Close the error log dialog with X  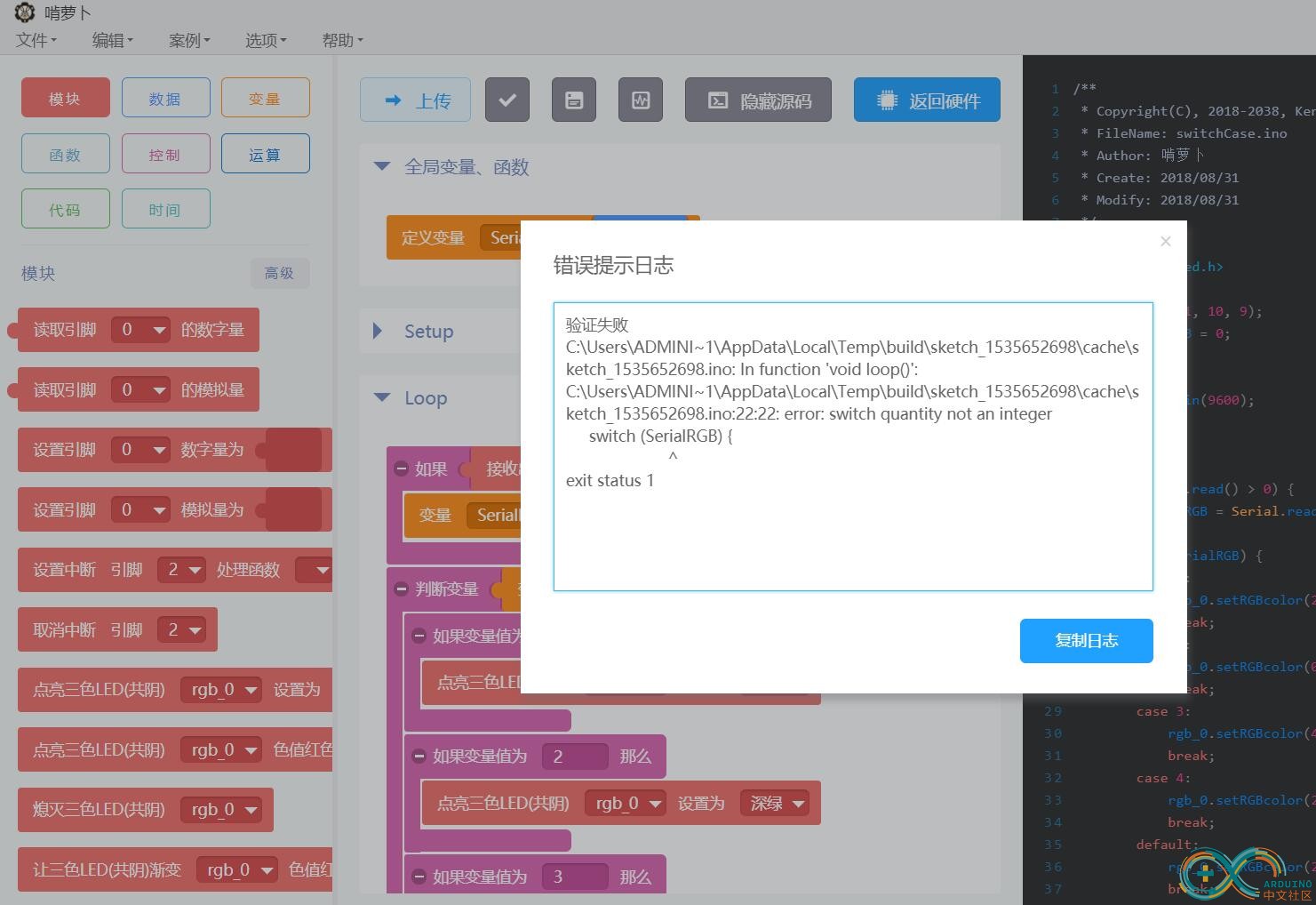pyautogui.click(x=1166, y=241)
